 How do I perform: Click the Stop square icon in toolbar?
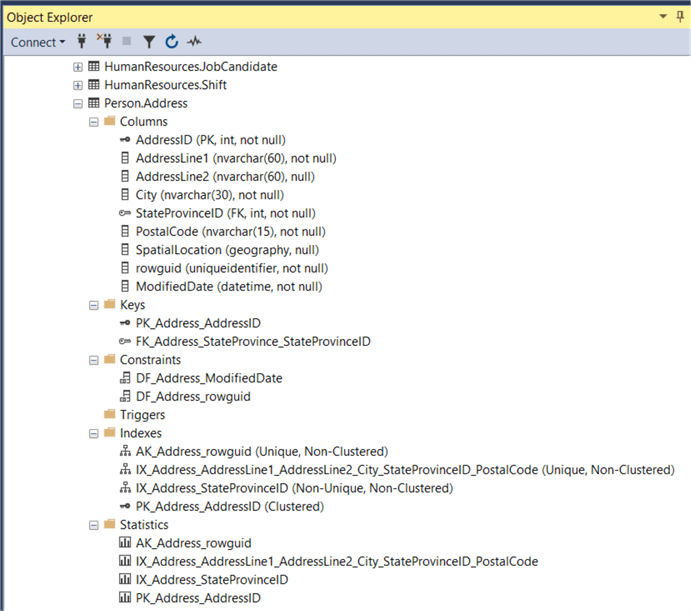point(126,42)
